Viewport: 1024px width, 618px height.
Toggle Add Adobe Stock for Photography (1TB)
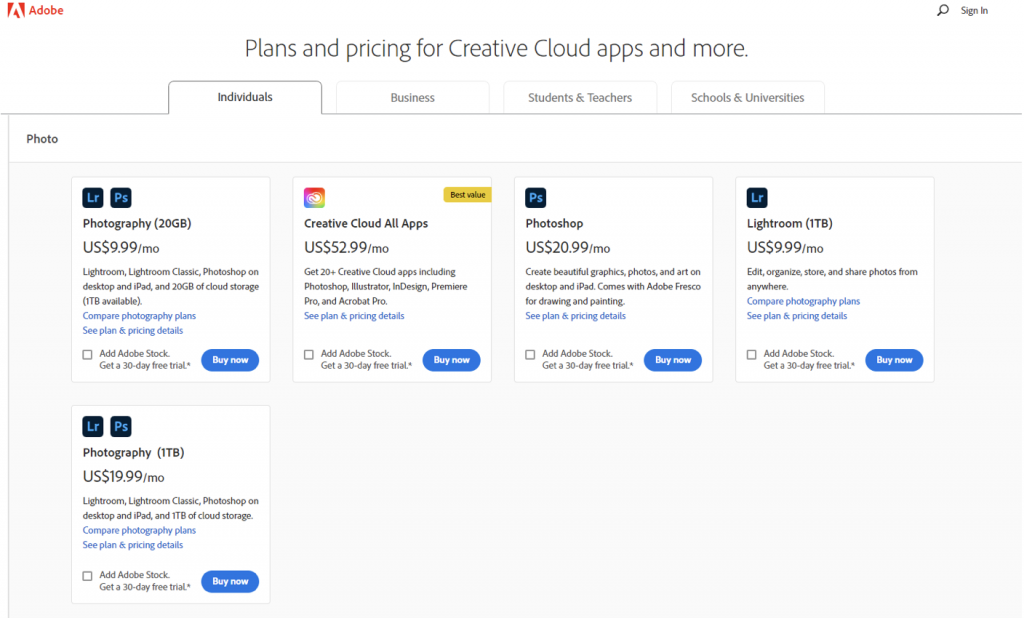tap(88, 576)
